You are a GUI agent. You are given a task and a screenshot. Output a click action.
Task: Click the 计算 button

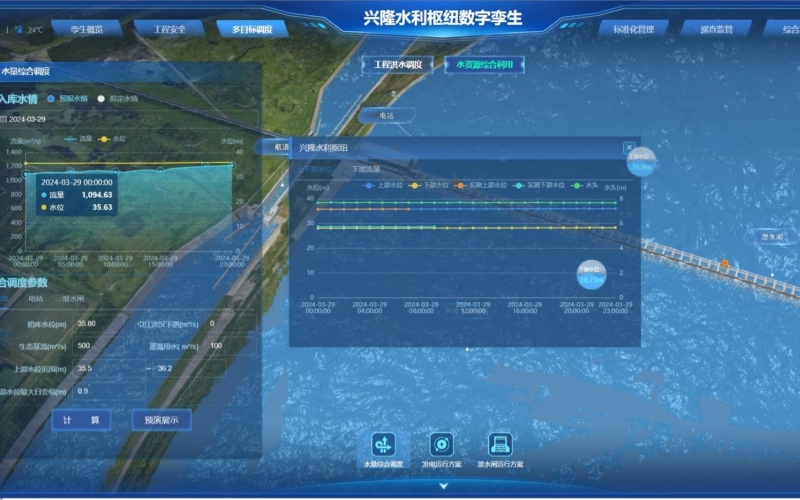81,420
